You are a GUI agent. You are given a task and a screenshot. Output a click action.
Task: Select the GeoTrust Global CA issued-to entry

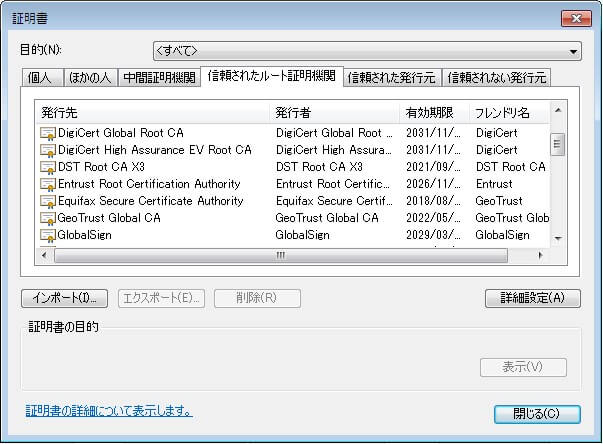[109, 218]
